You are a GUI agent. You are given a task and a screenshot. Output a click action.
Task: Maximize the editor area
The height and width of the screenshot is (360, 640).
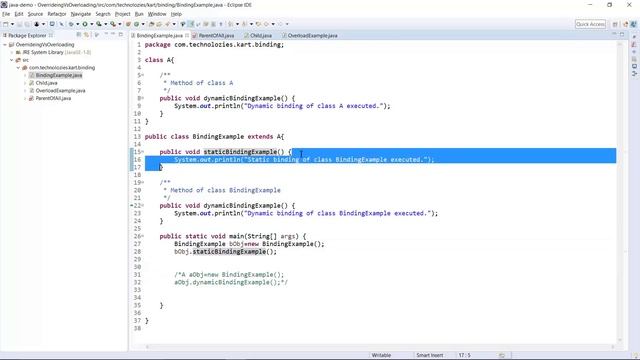click(x=622, y=35)
